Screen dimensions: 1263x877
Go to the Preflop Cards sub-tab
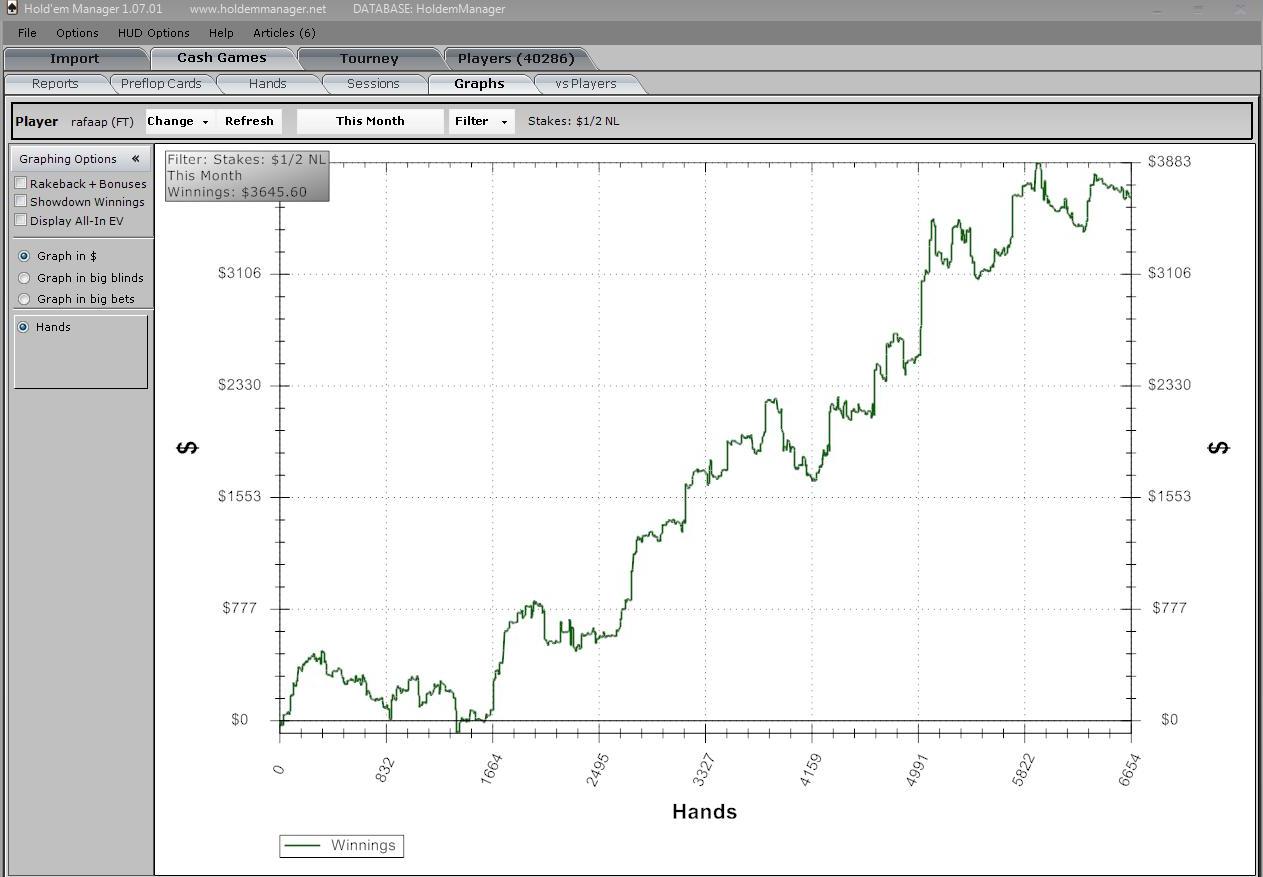click(x=161, y=84)
